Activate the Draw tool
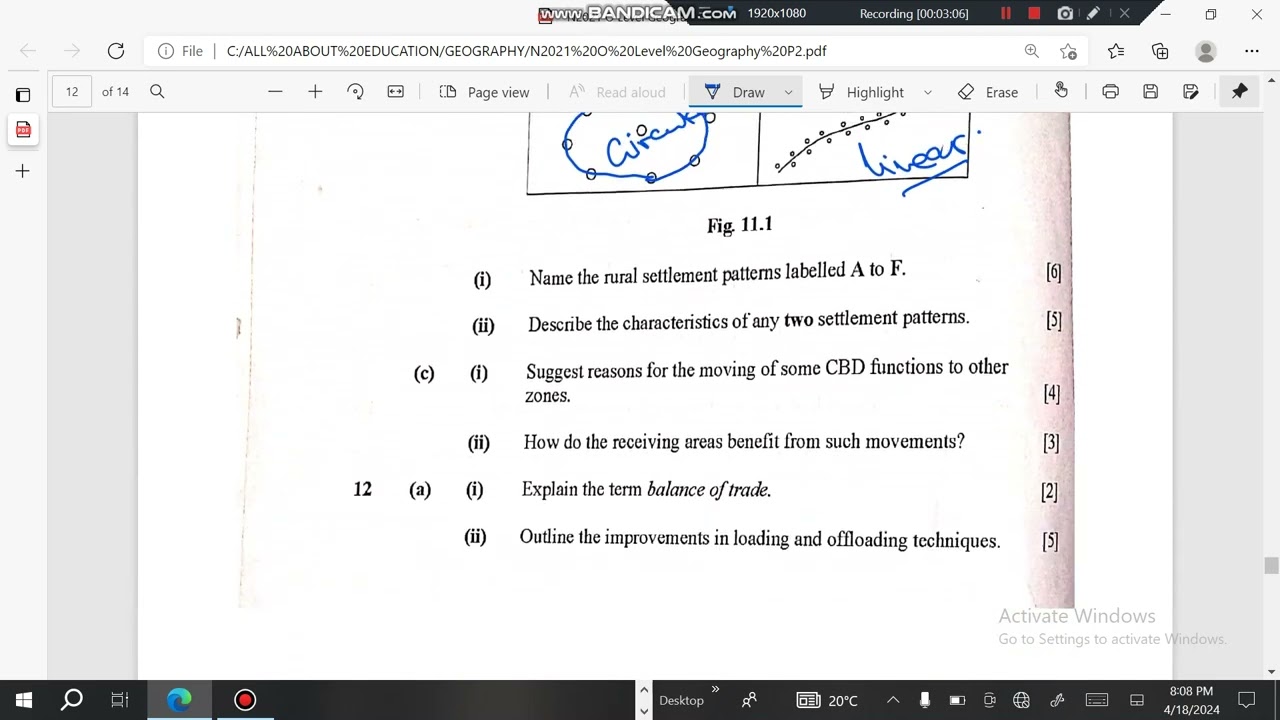The image size is (1280, 720). click(x=735, y=92)
